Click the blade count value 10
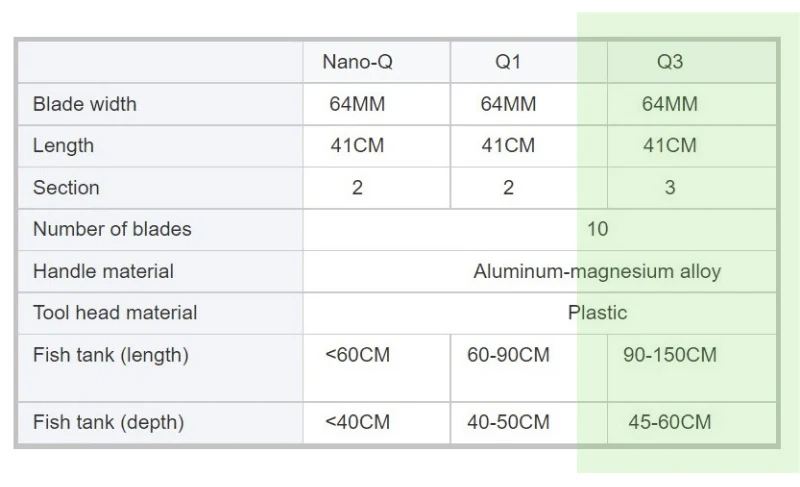The height and width of the screenshot is (487, 800). [597, 229]
